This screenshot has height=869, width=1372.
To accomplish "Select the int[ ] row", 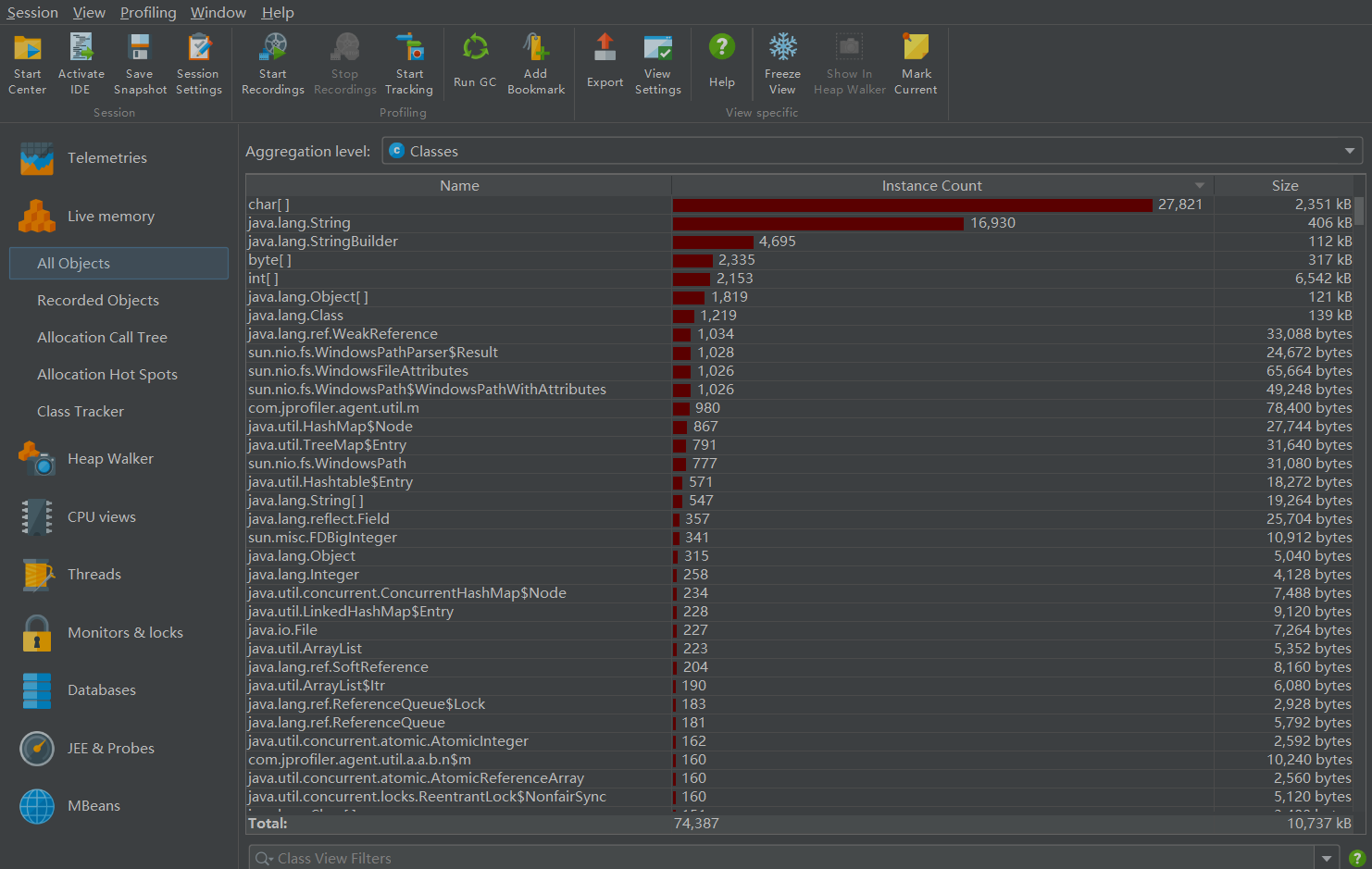I will [800, 279].
